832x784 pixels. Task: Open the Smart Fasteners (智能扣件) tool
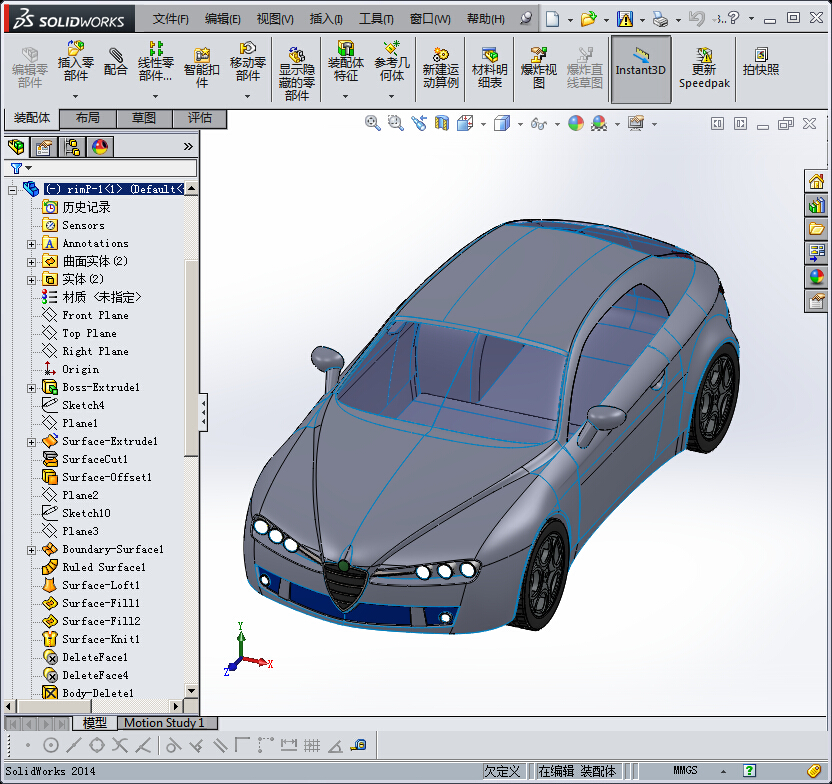201,66
